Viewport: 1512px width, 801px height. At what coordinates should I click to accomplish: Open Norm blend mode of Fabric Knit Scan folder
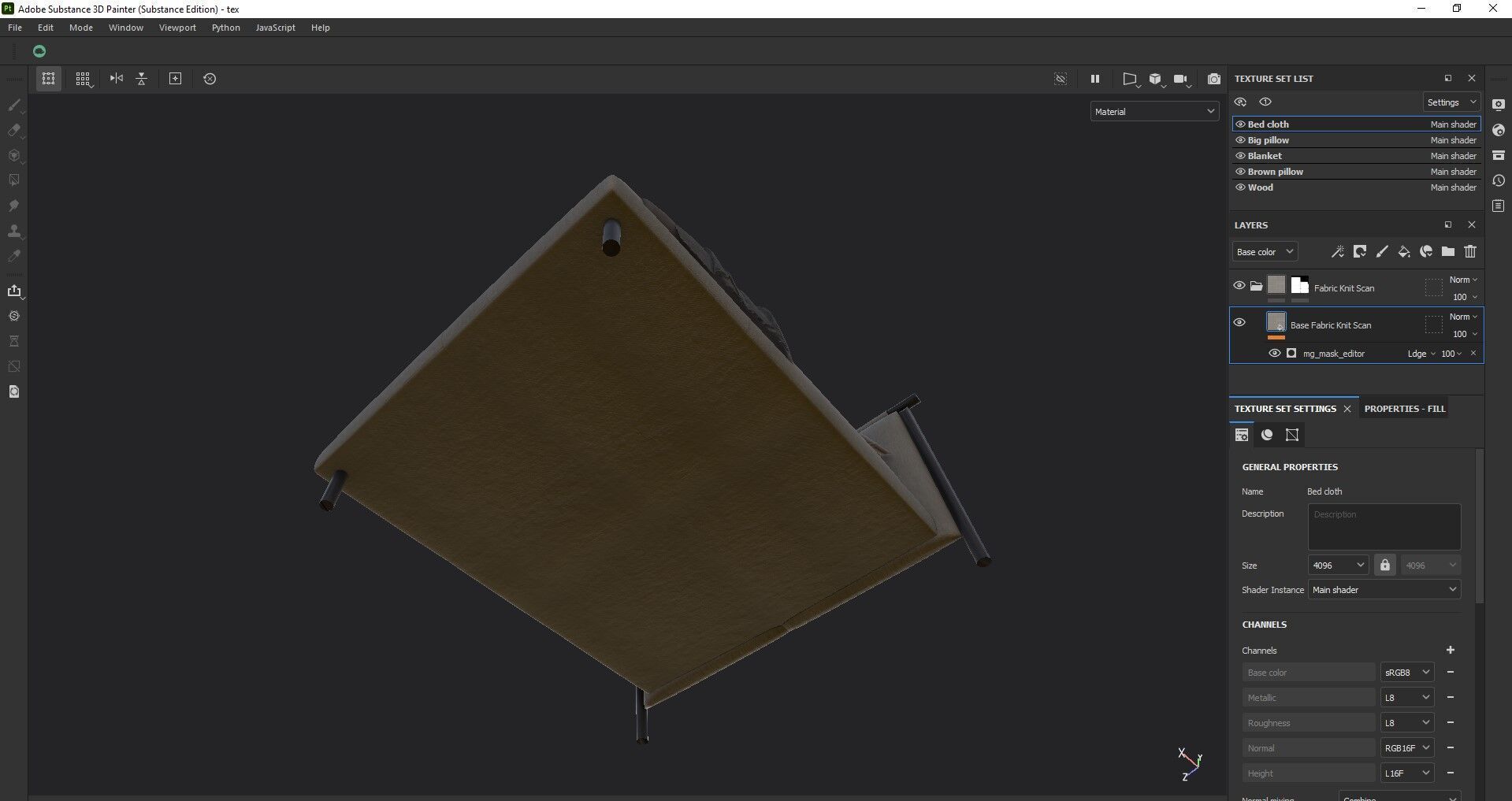1463,280
